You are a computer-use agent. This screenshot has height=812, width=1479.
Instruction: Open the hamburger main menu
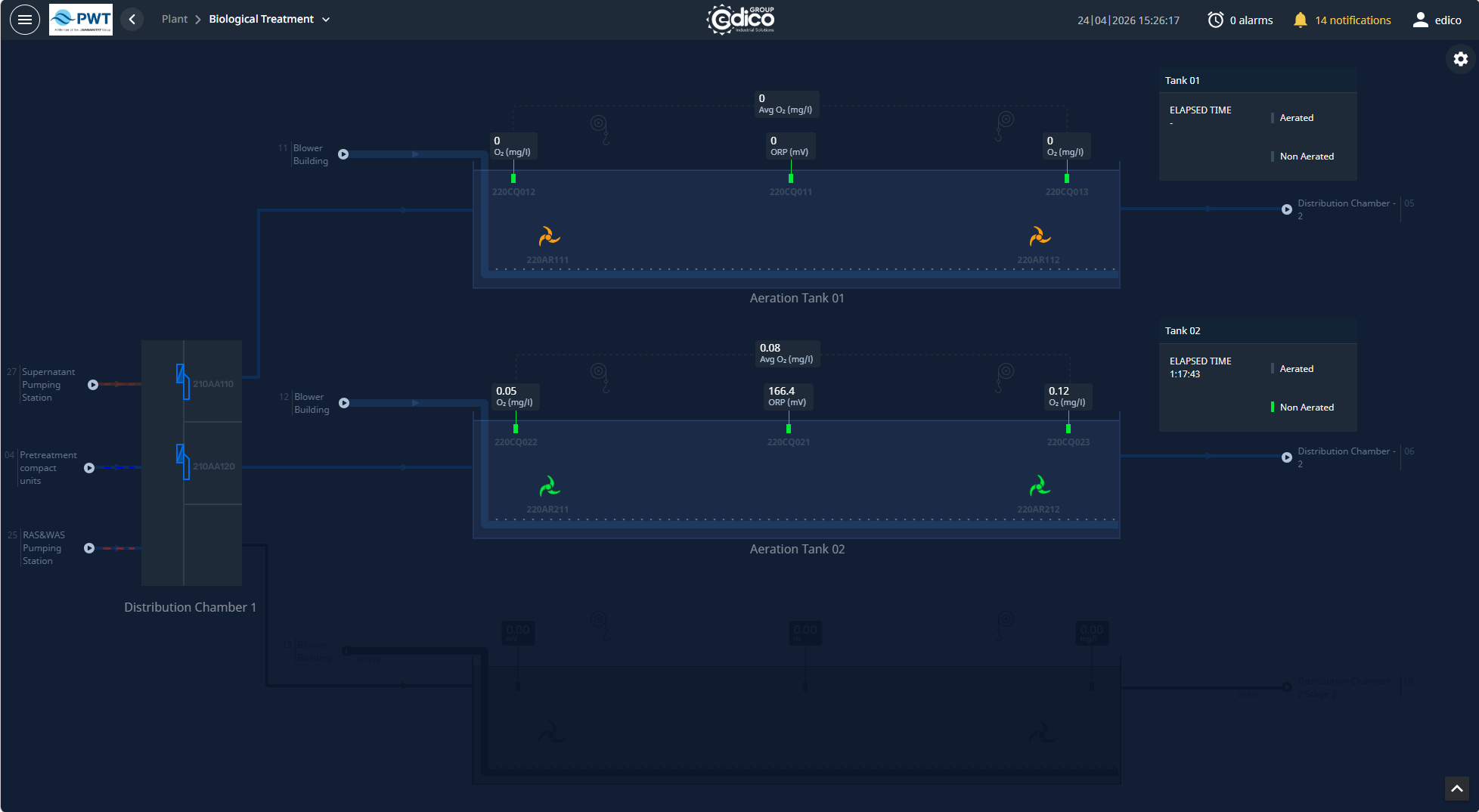tap(24, 20)
